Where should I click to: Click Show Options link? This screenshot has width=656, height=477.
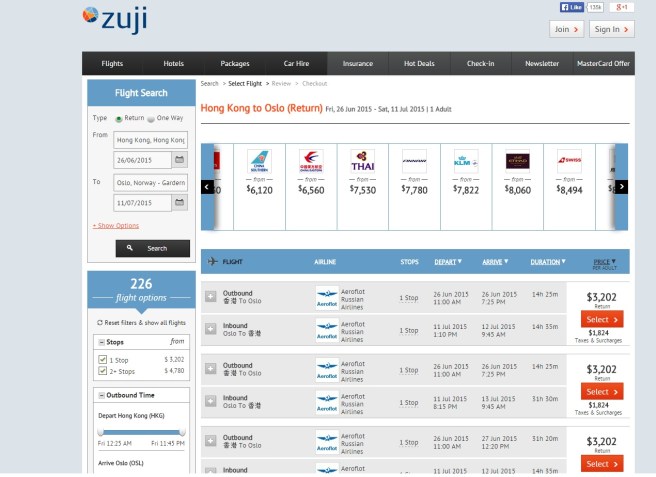coord(116,225)
